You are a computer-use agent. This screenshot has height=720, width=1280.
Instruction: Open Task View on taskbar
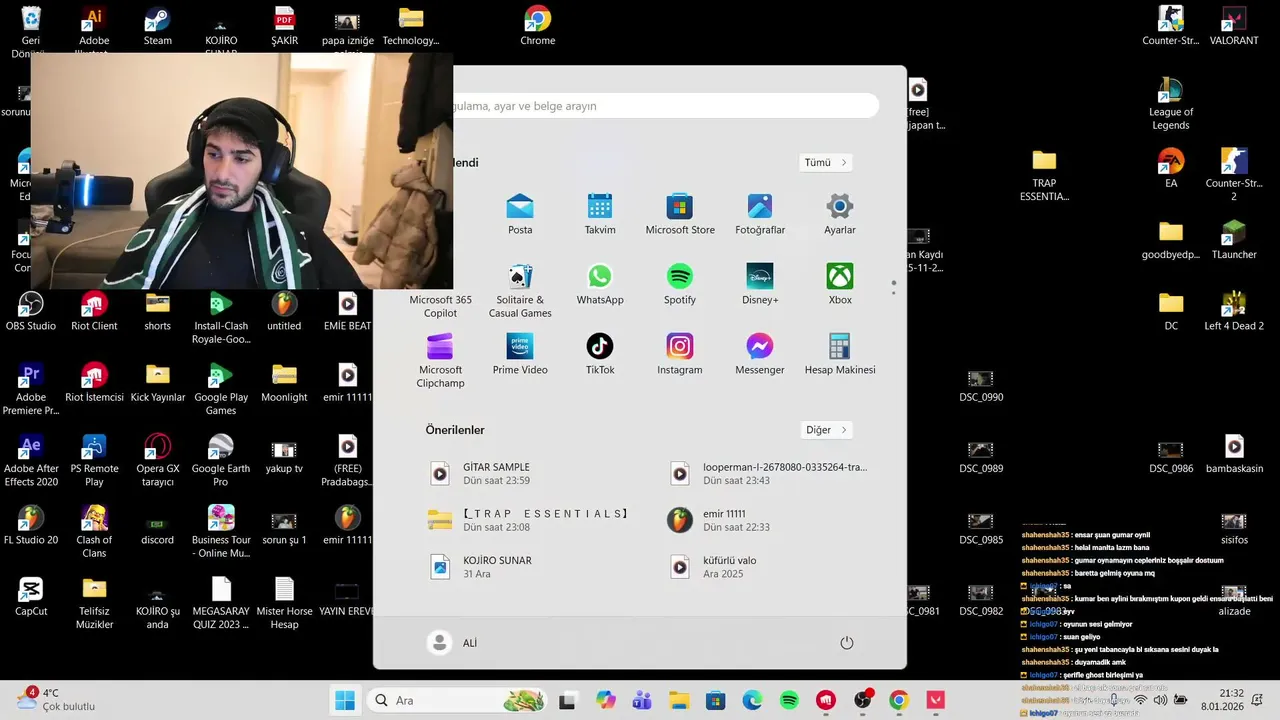point(567,700)
